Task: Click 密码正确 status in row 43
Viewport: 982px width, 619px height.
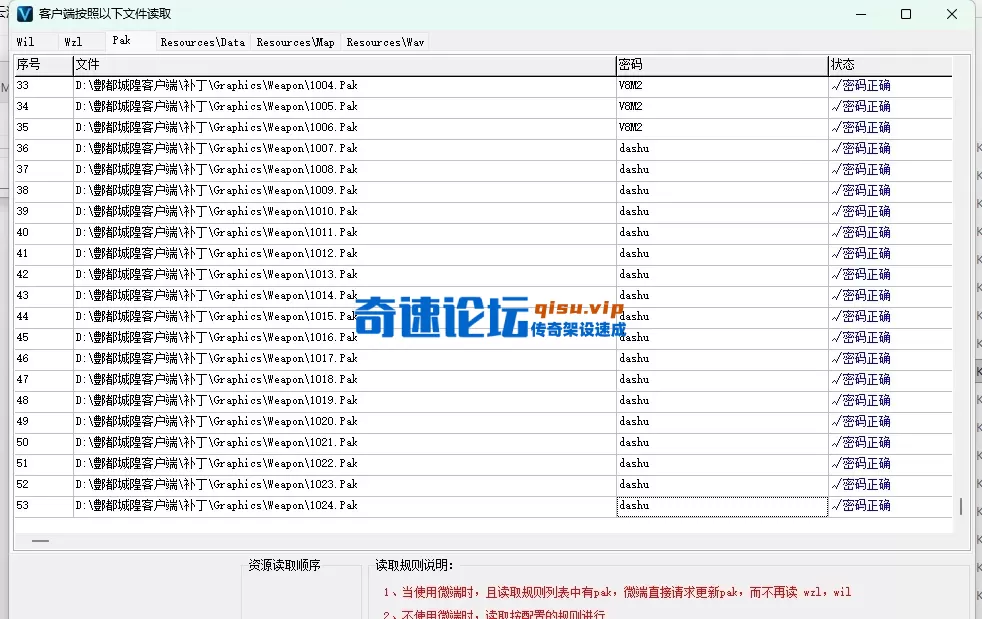Action: pos(861,296)
